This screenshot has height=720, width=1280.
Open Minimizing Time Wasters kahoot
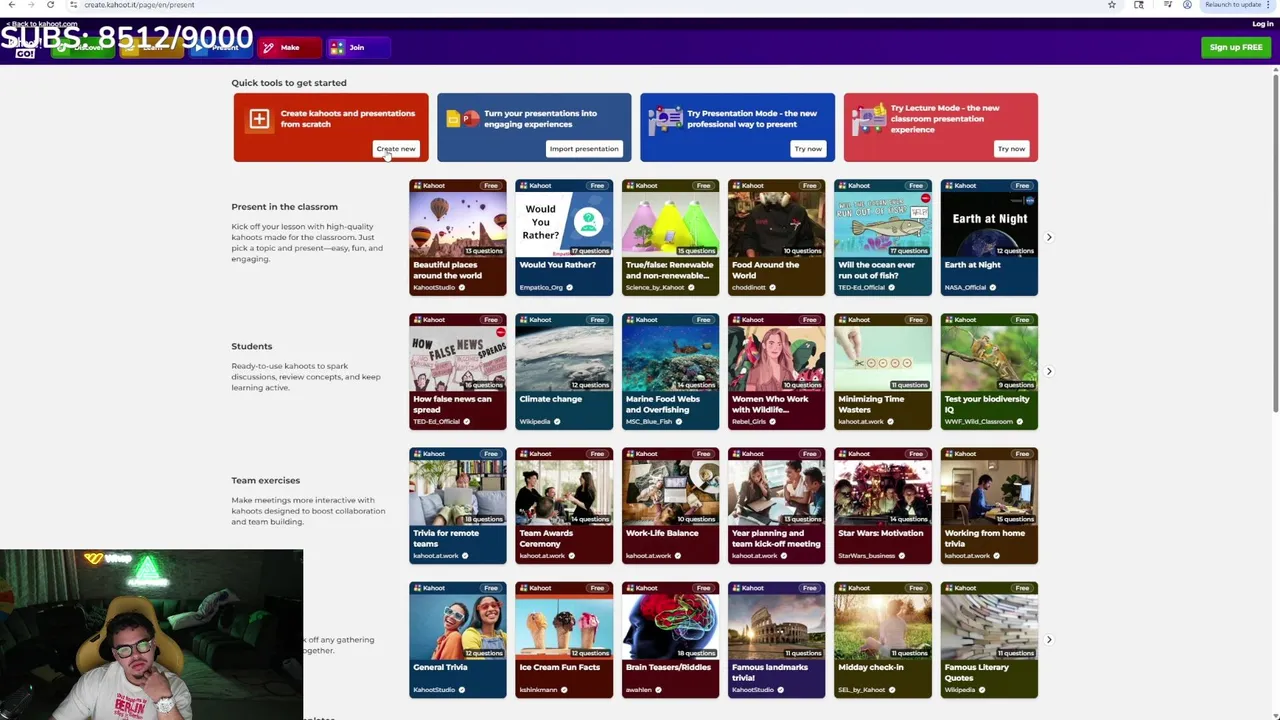coord(883,371)
